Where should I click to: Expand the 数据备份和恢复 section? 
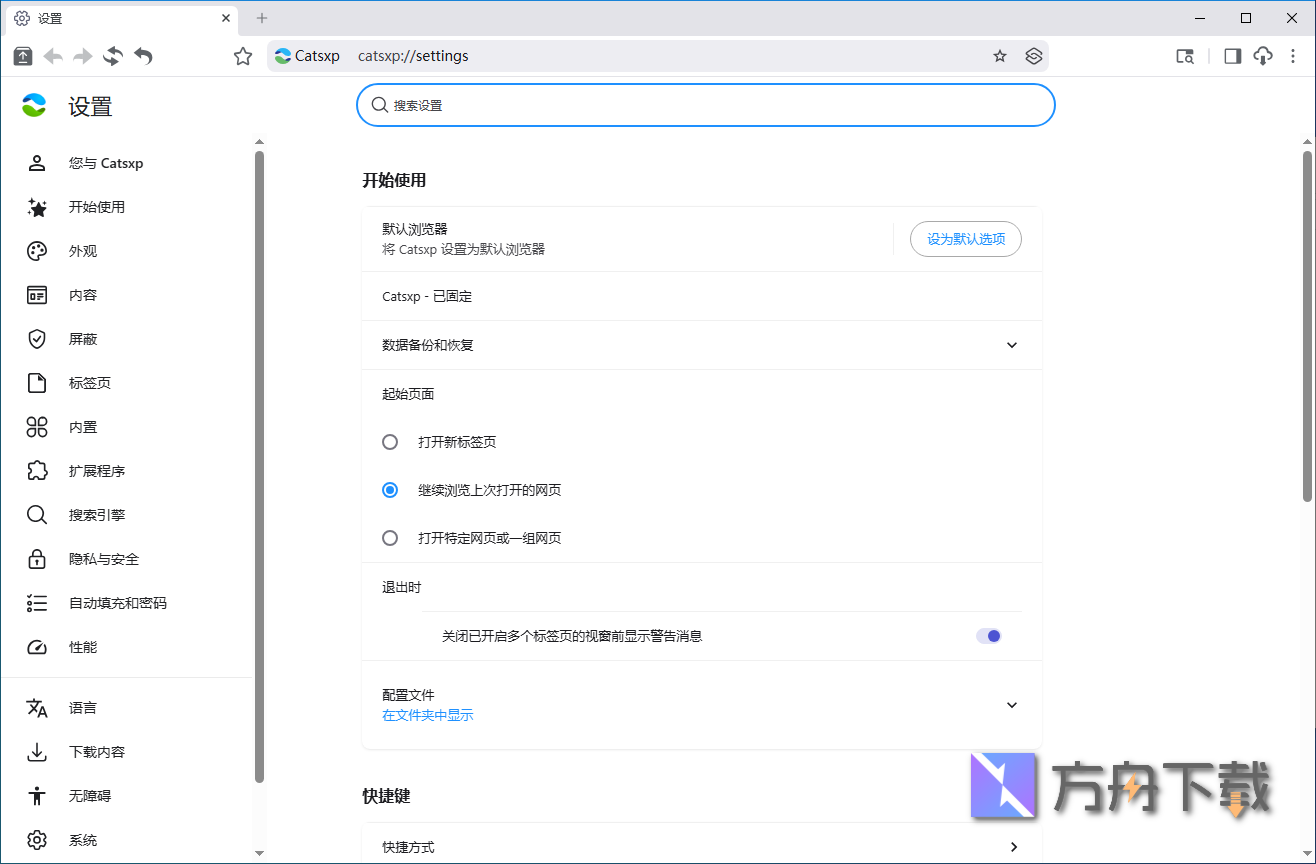click(x=1011, y=345)
